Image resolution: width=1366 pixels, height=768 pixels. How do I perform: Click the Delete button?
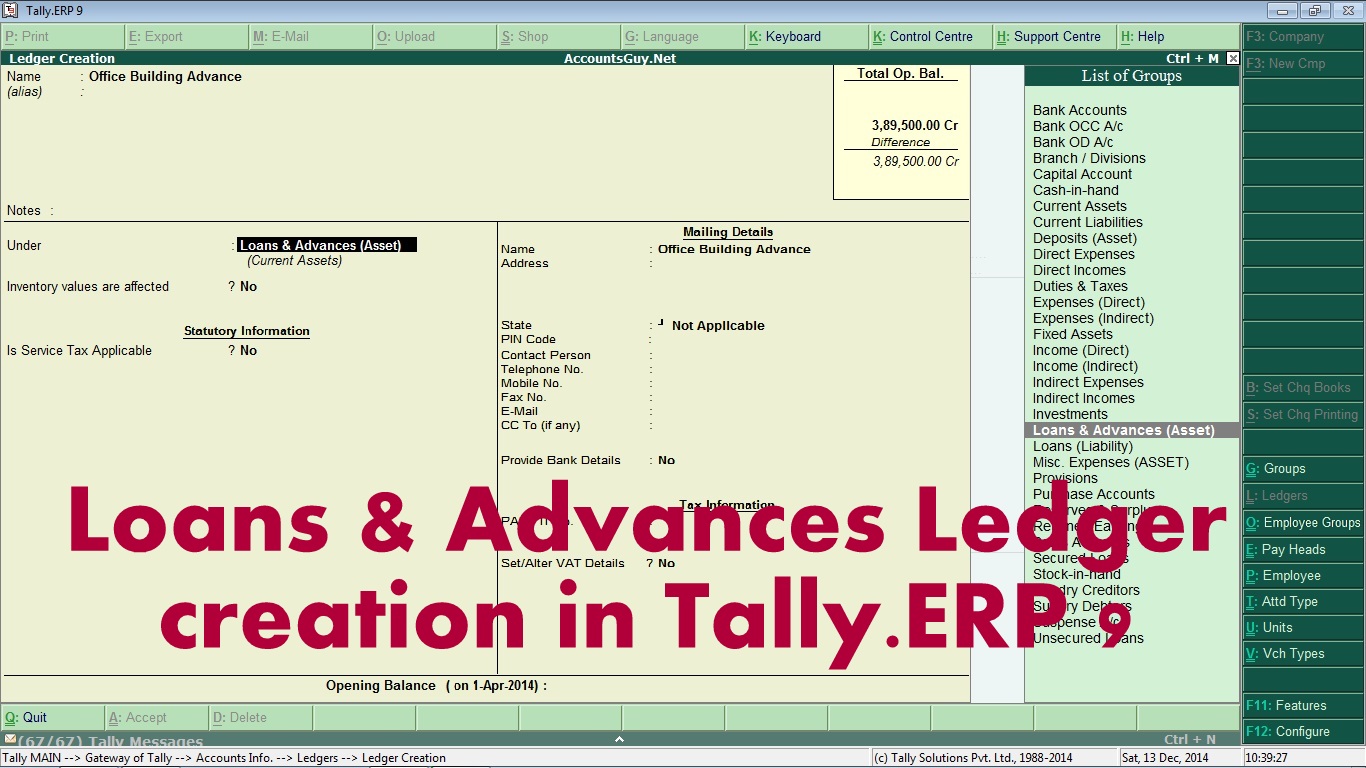[261, 718]
